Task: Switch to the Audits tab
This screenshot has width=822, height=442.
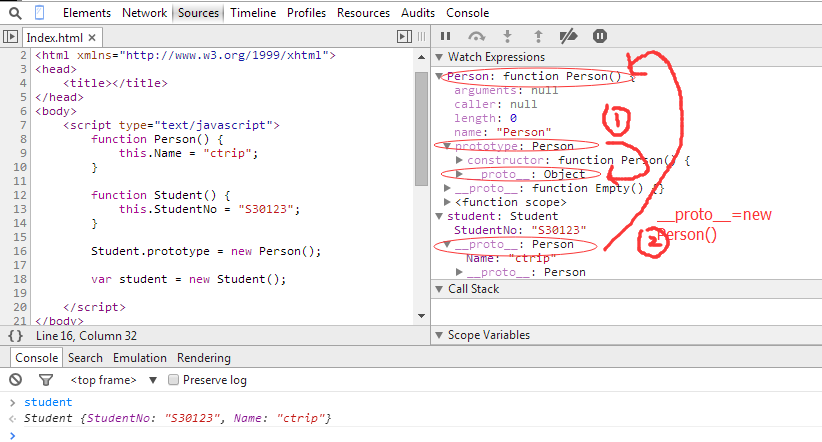Action: pyautogui.click(x=418, y=13)
